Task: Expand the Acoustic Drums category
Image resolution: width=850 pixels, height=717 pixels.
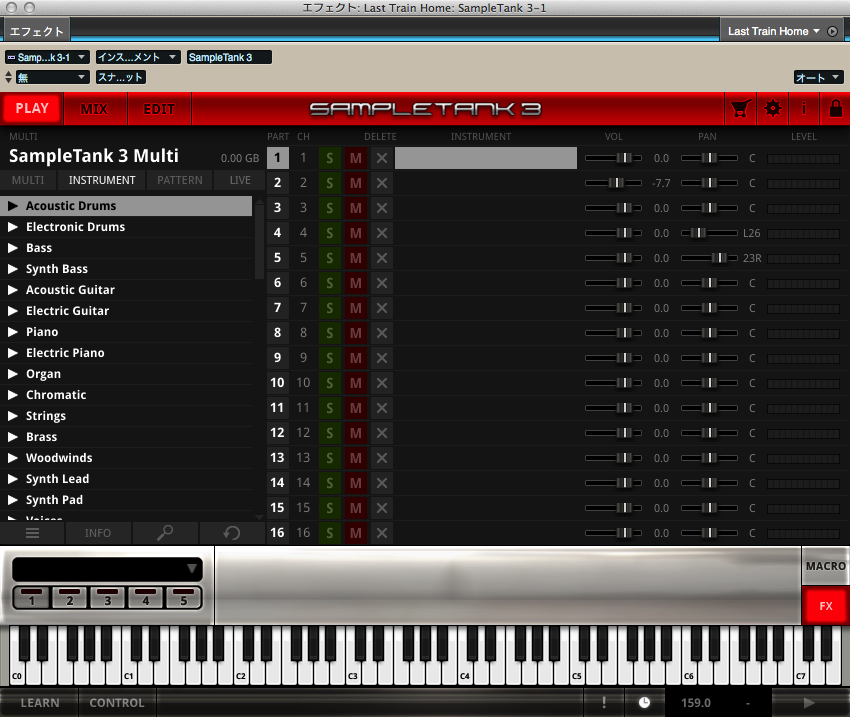Action: pyautogui.click(x=13, y=206)
